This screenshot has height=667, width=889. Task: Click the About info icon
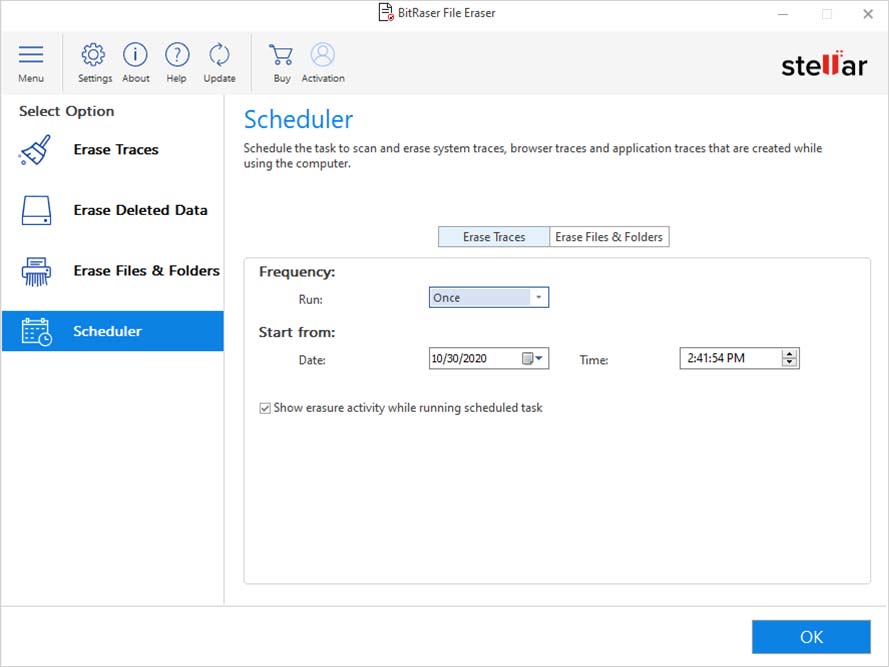(135, 55)
